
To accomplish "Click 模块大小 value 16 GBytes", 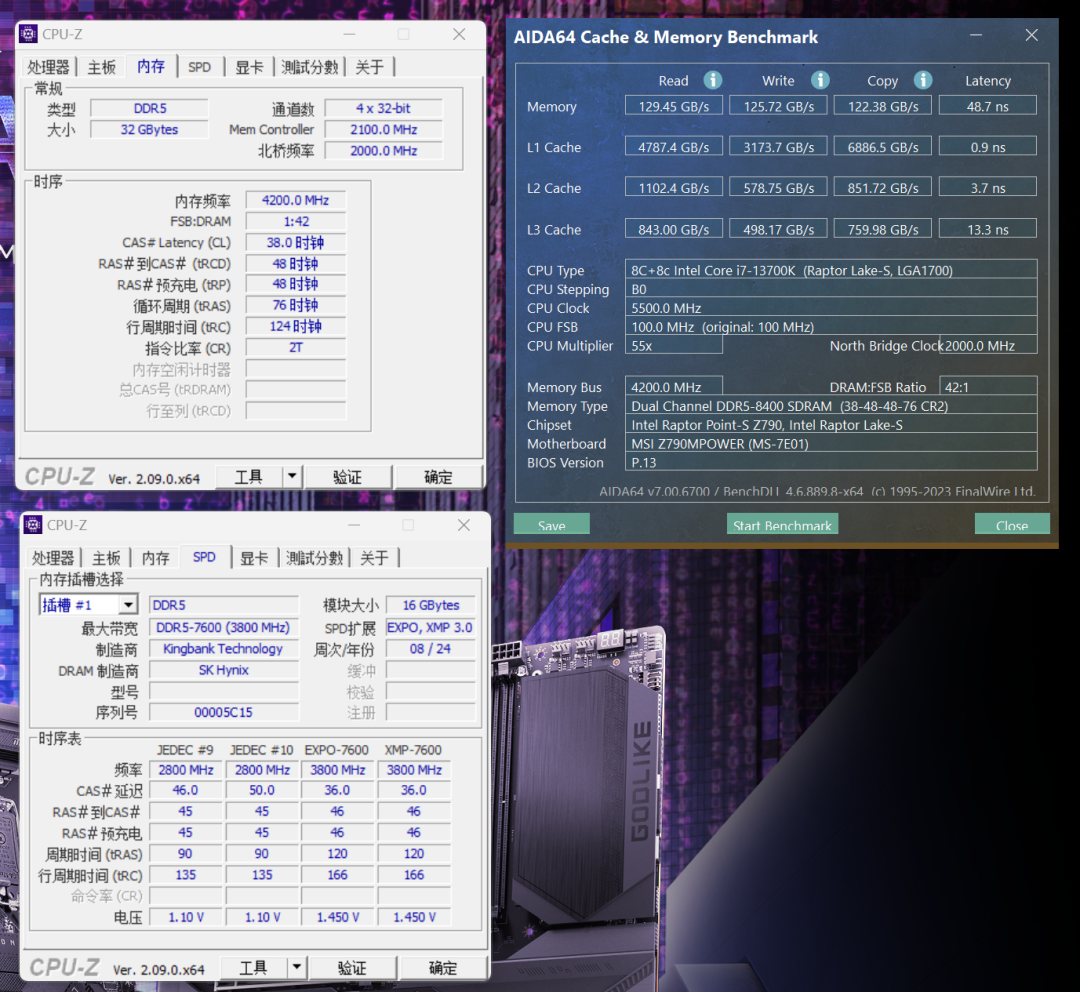I will (430, 605).
